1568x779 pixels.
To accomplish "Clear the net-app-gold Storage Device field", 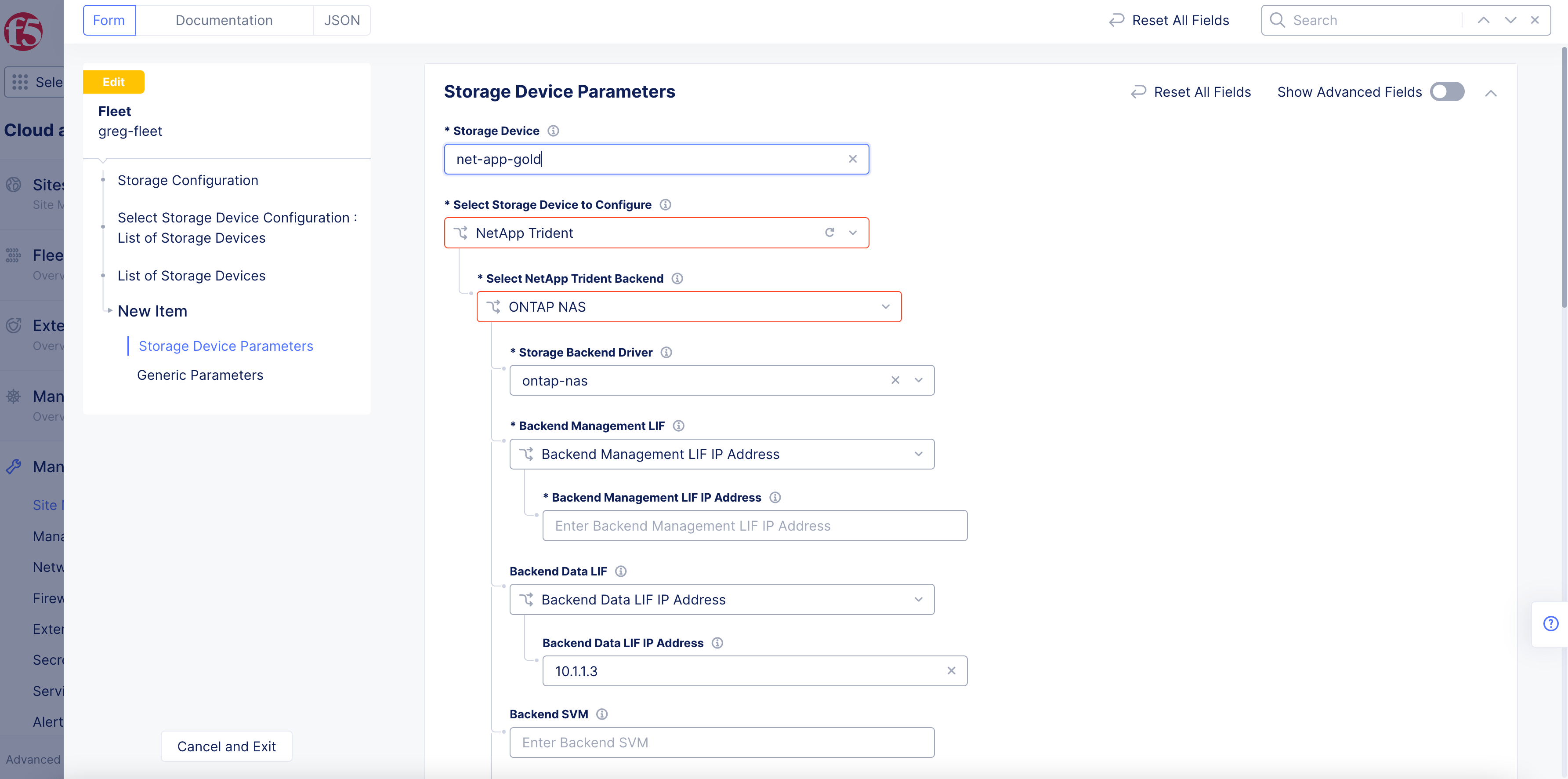I will pyautogui.click(x=852, y=159).
